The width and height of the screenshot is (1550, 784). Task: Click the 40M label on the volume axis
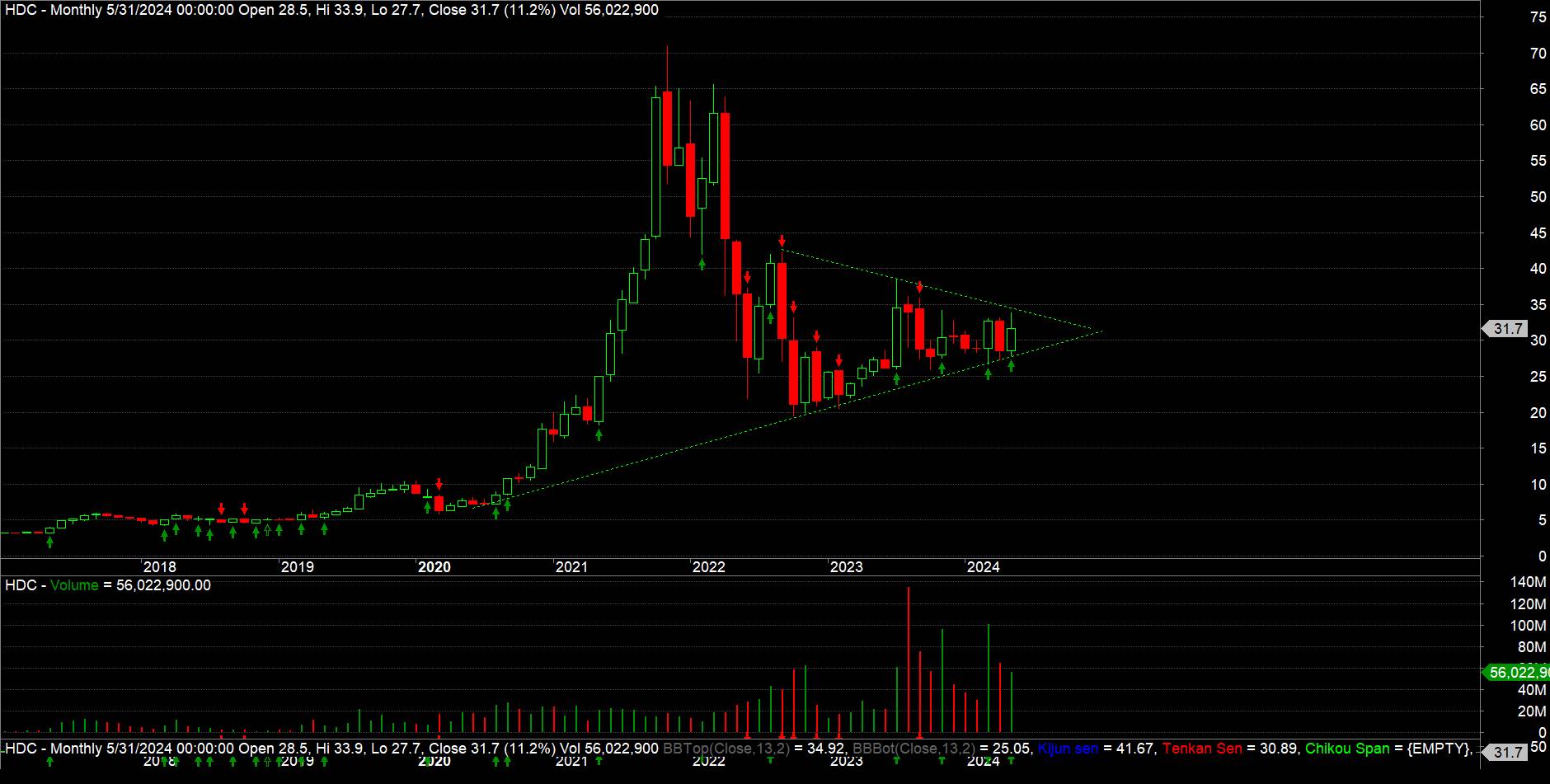[1531, 690]
